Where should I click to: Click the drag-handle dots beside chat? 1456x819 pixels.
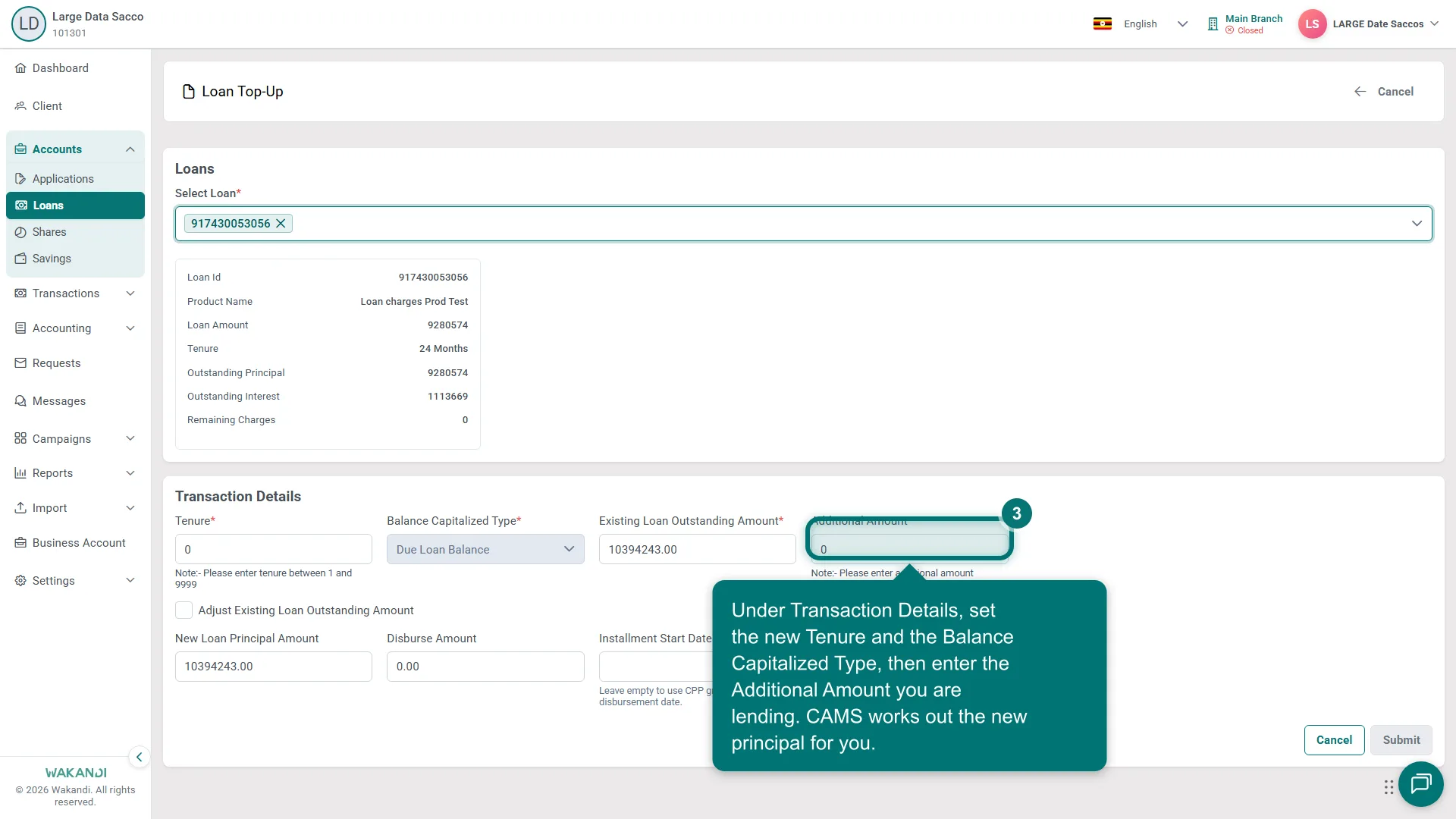pos(1389,787)
